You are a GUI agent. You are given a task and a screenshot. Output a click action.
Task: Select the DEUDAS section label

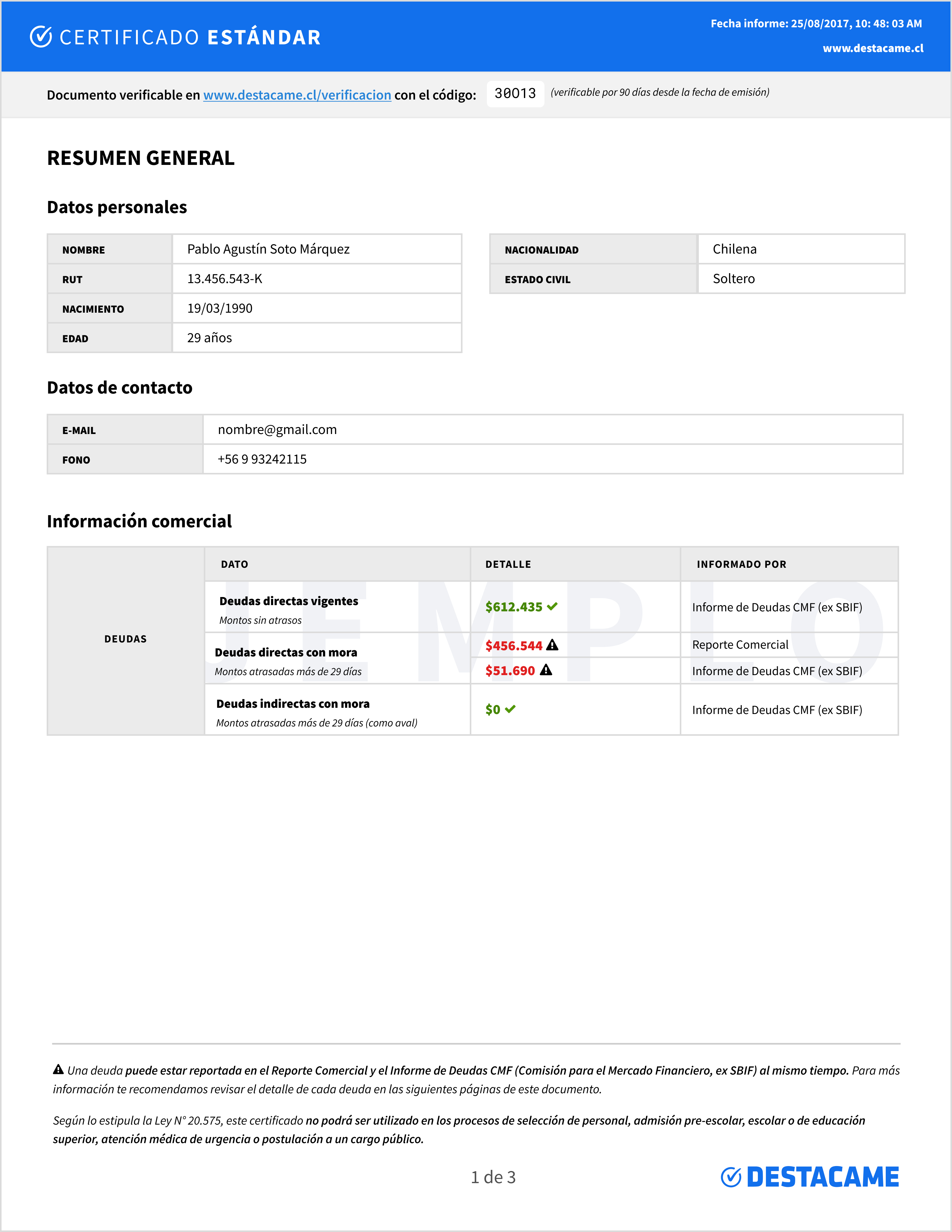(x=125, y=639)
